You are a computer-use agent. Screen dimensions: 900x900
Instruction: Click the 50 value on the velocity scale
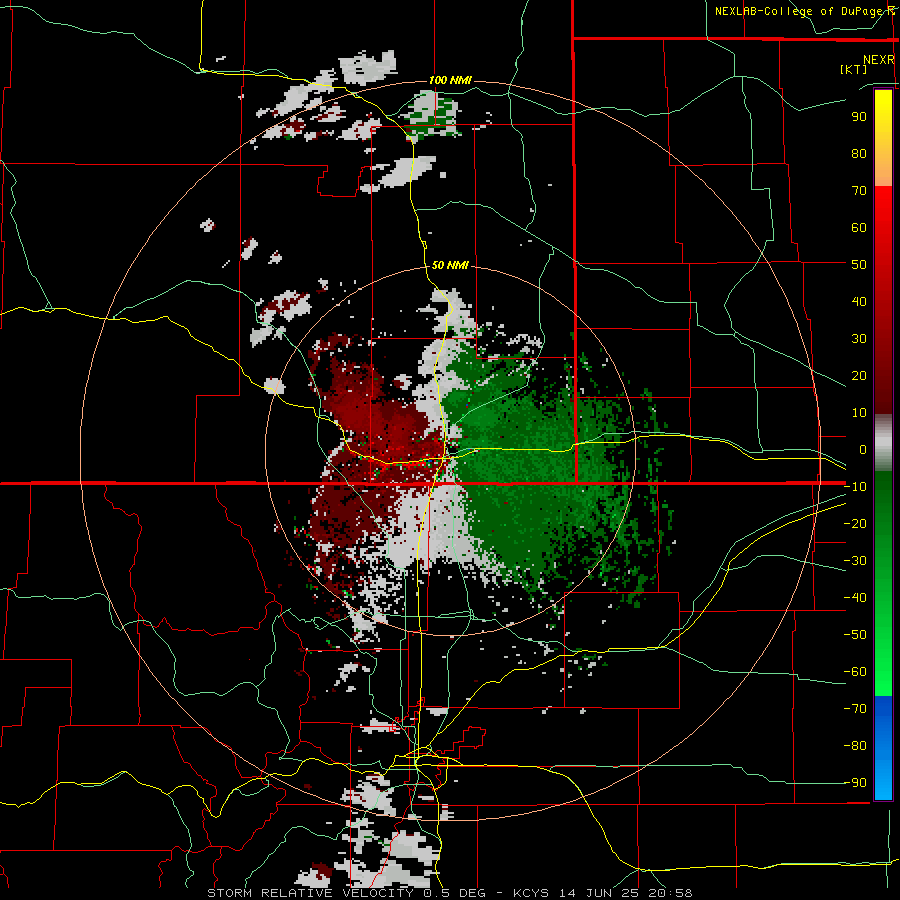[x=859, y=265]
